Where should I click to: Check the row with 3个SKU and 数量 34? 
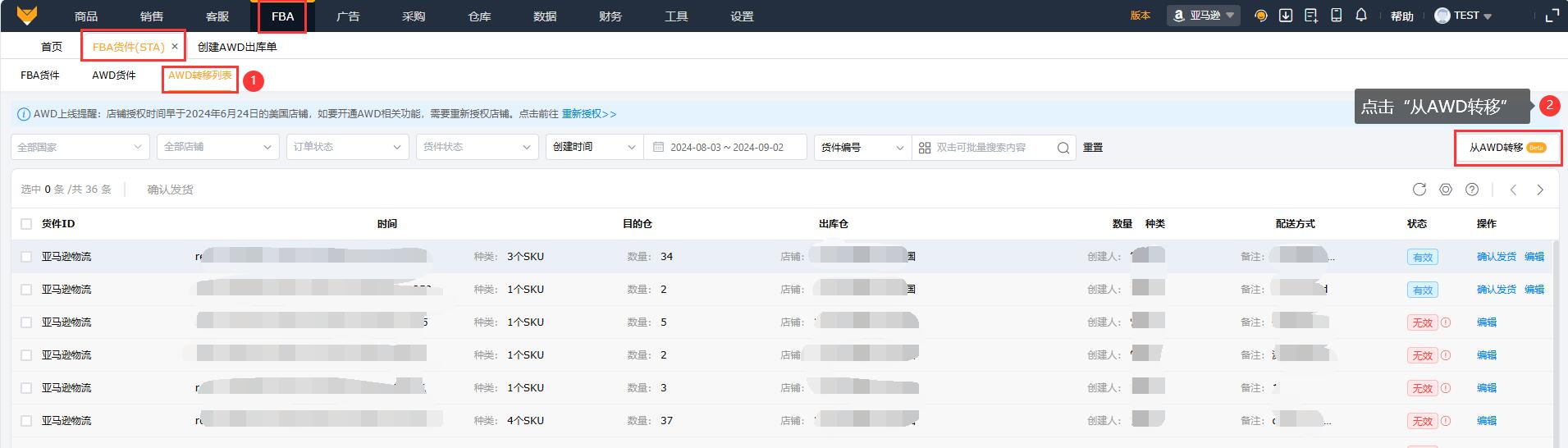pyautogui.click(x=26, y=257)
